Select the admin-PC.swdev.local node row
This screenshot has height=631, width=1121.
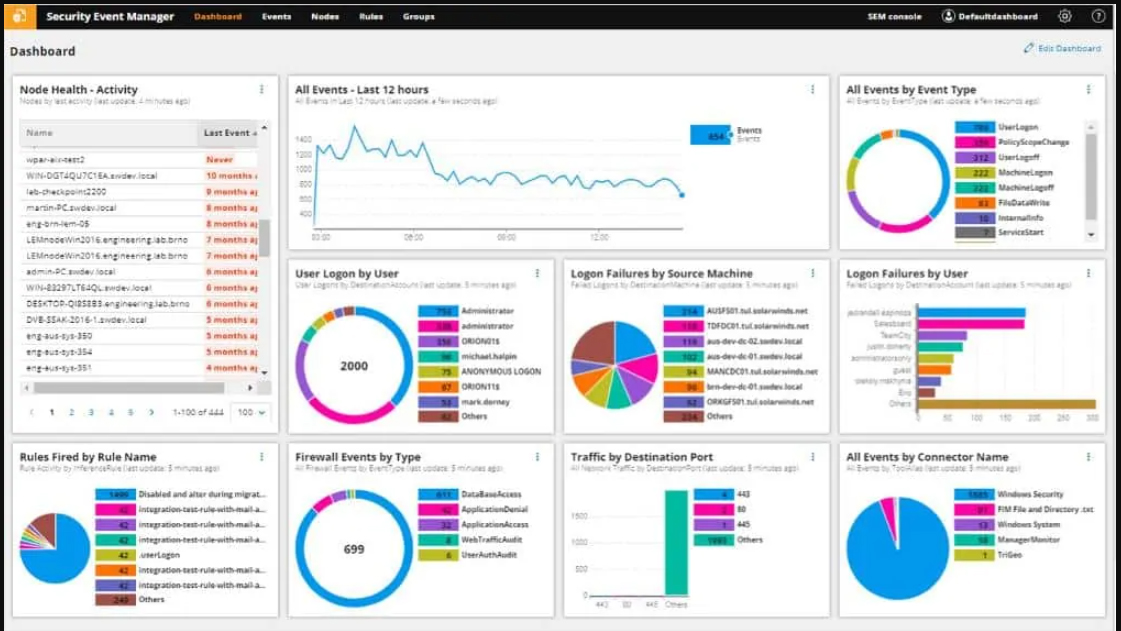139,272
